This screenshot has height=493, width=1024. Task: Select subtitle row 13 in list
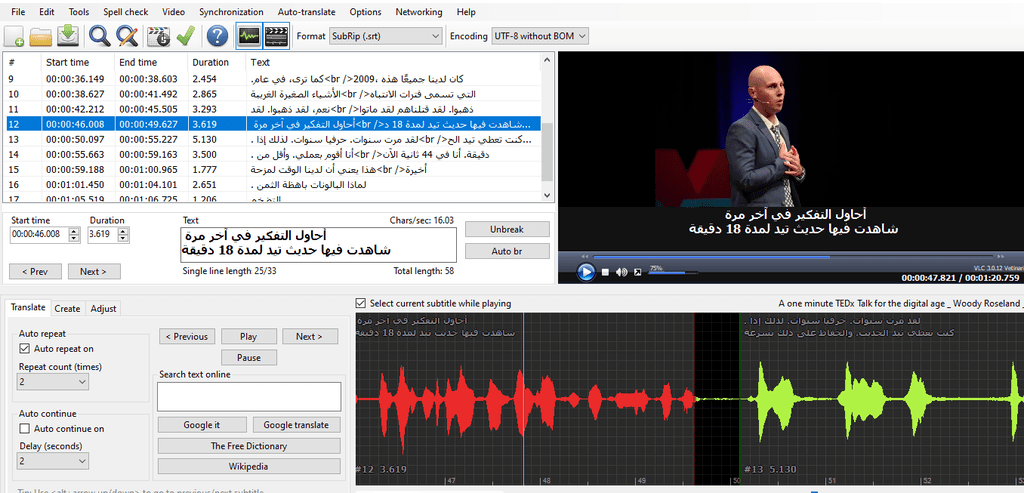click(x=273, y=140)
